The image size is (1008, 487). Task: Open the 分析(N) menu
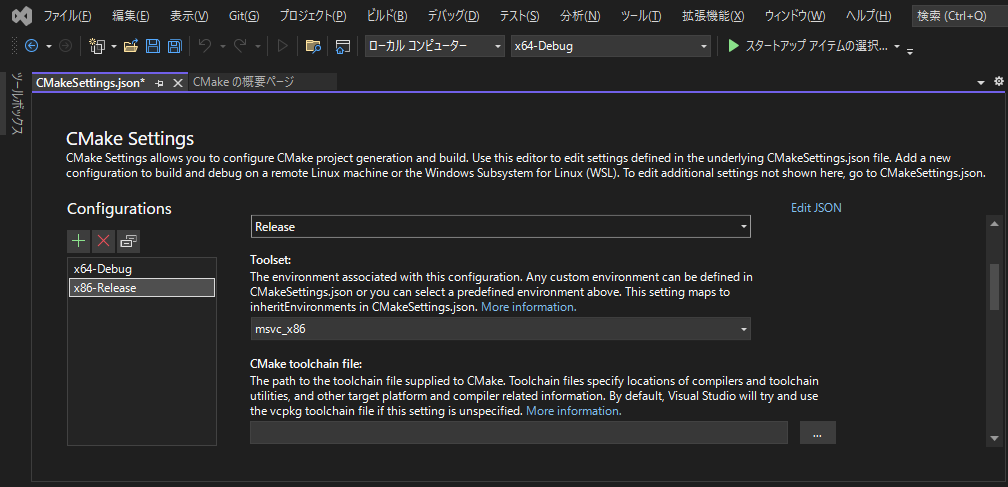point(580,16)
